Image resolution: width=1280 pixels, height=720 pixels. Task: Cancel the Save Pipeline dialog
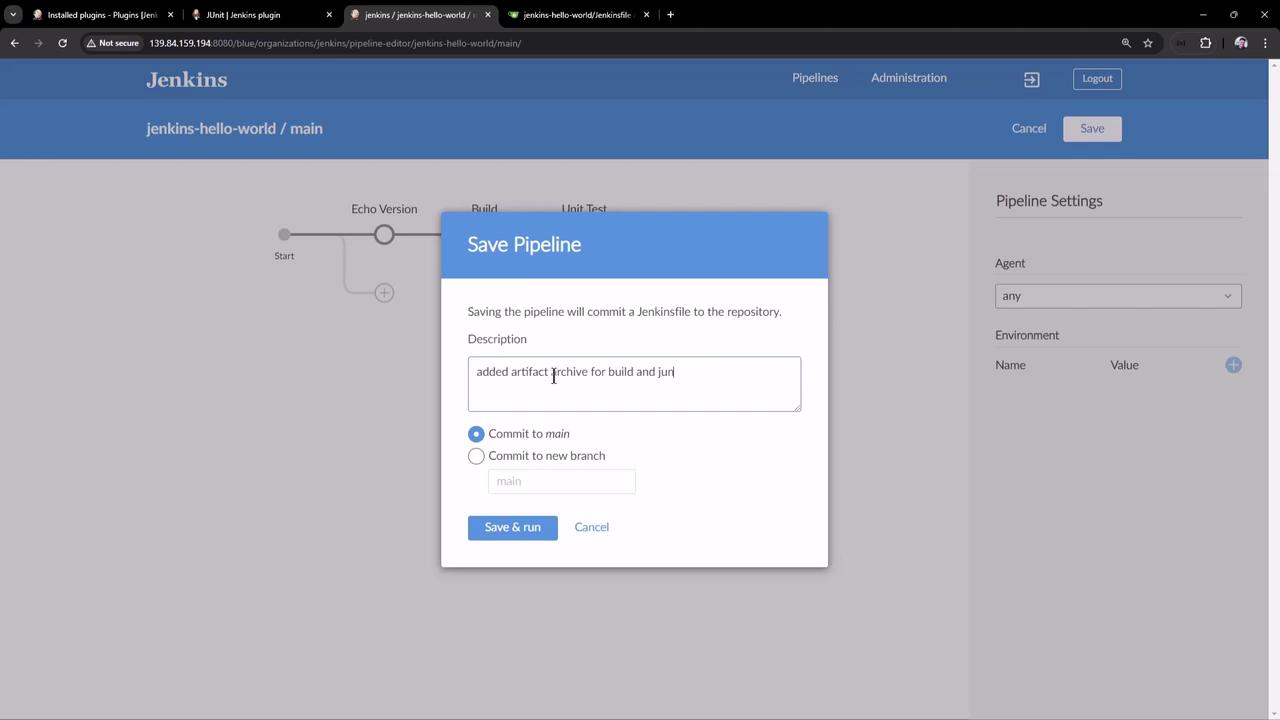click(591, 527)
